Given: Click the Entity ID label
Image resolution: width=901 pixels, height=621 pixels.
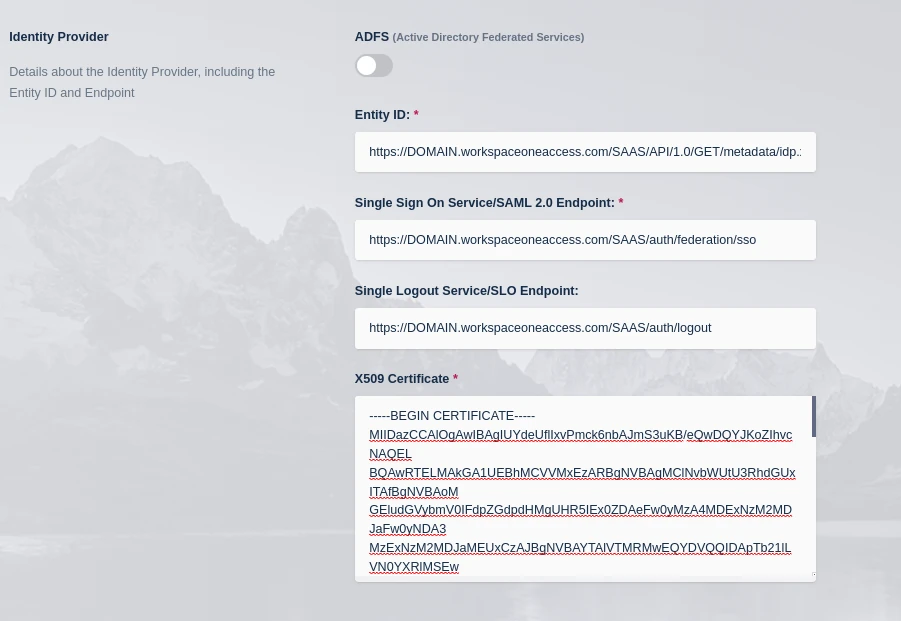Looking at the screenshot, I should pyautogui.click(x=382, y=114).
